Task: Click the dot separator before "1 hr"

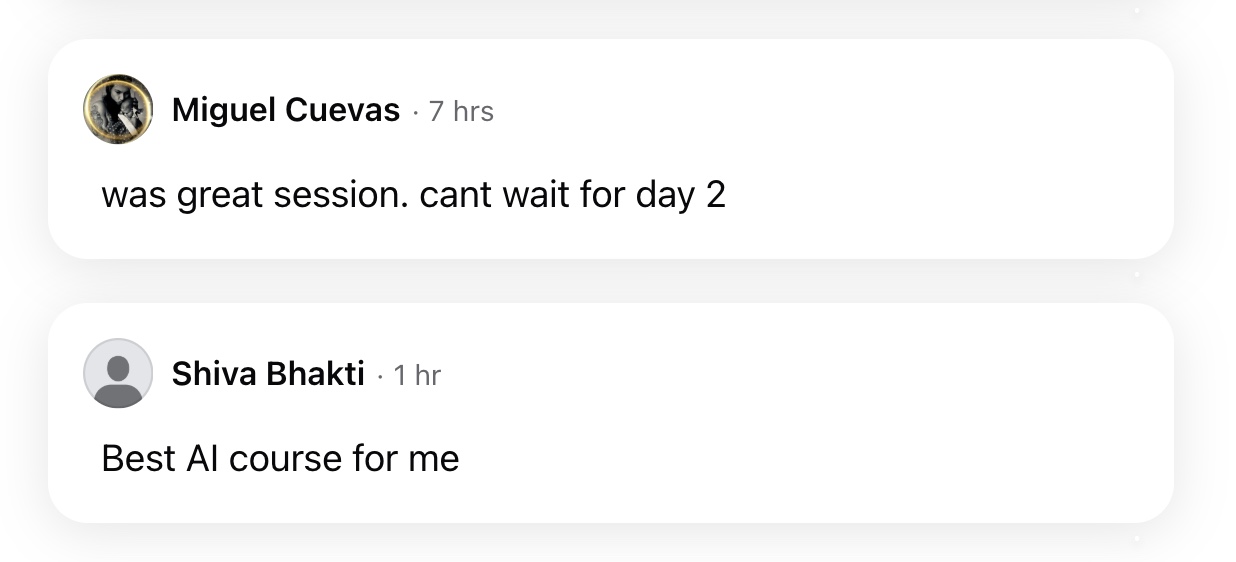Action: click(x=380, y=376)
